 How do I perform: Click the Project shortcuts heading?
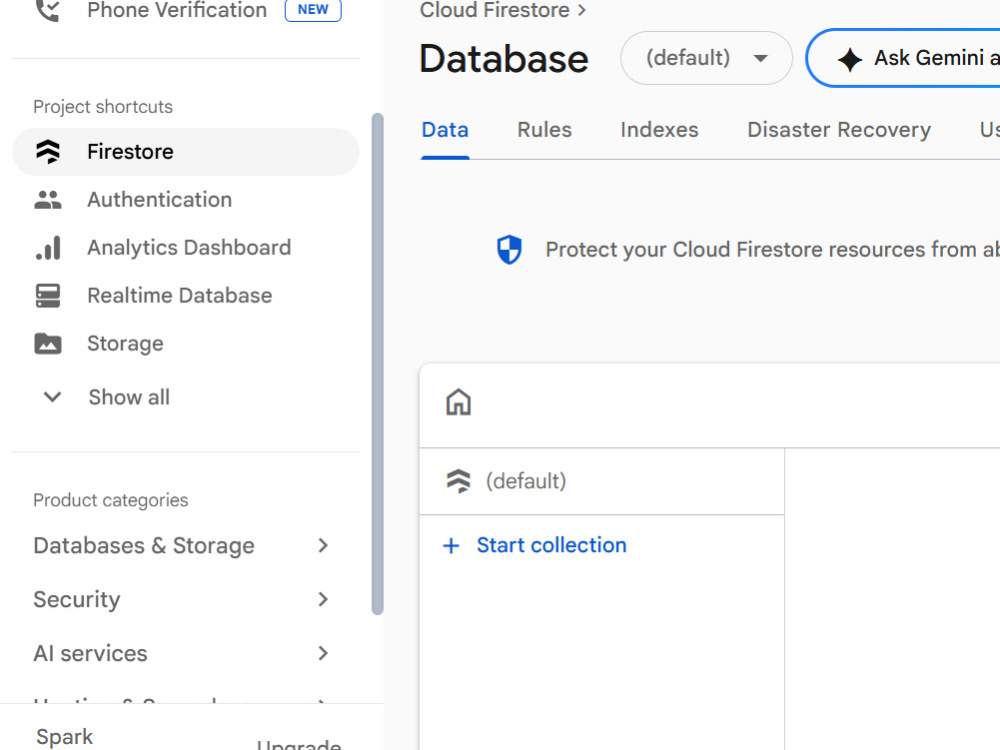[103, 107]
